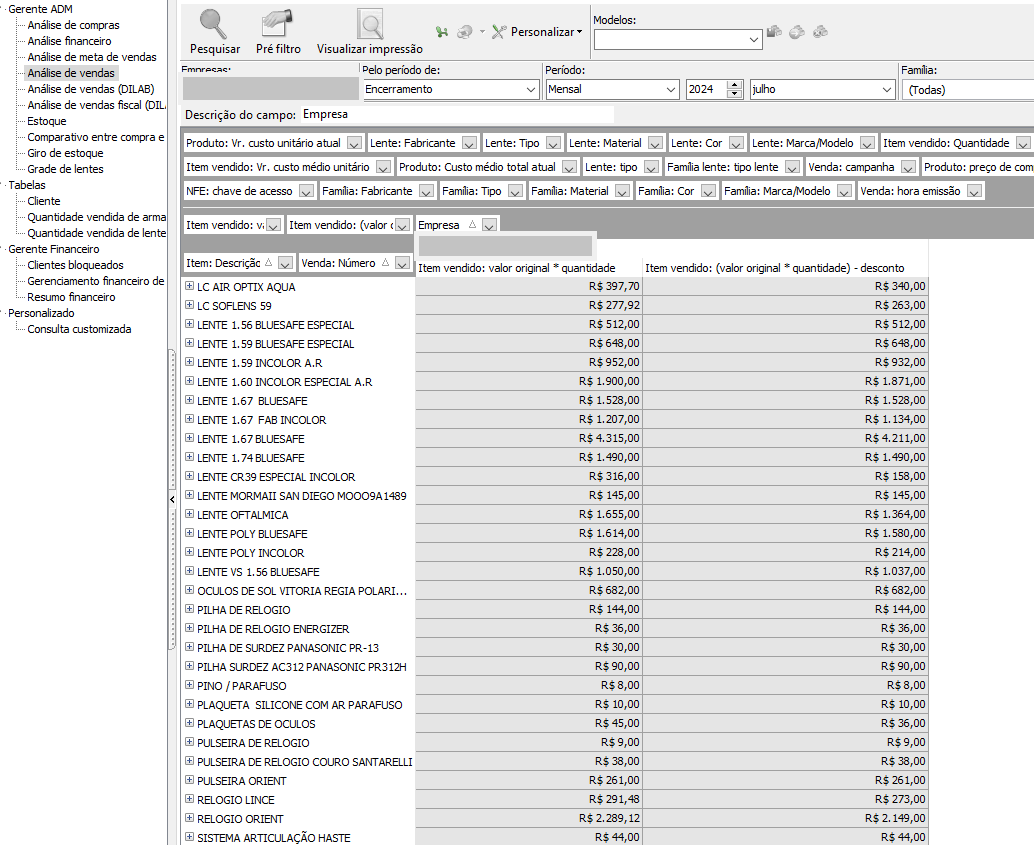Click the green export icon in toolbar
The height and width of the screenshot is (846, 1034).
442,32
